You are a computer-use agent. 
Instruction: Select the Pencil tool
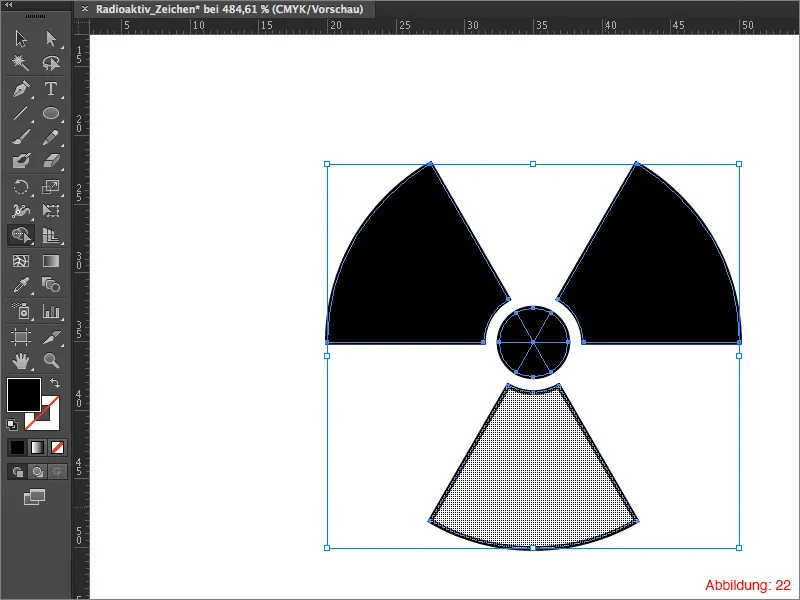pos(51,137)
